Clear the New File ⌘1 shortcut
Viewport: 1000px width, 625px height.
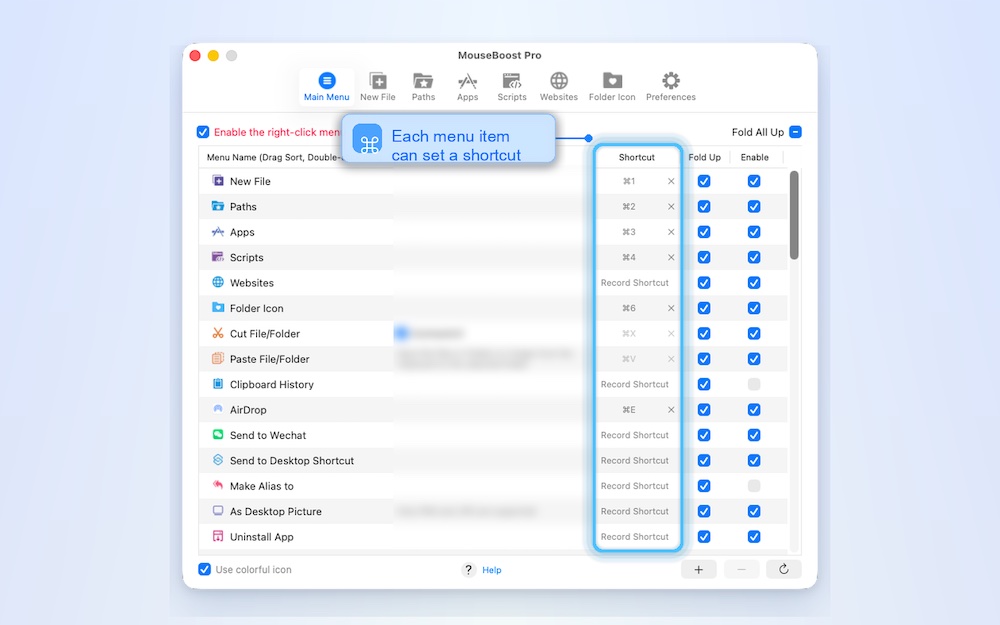point(671,181)
